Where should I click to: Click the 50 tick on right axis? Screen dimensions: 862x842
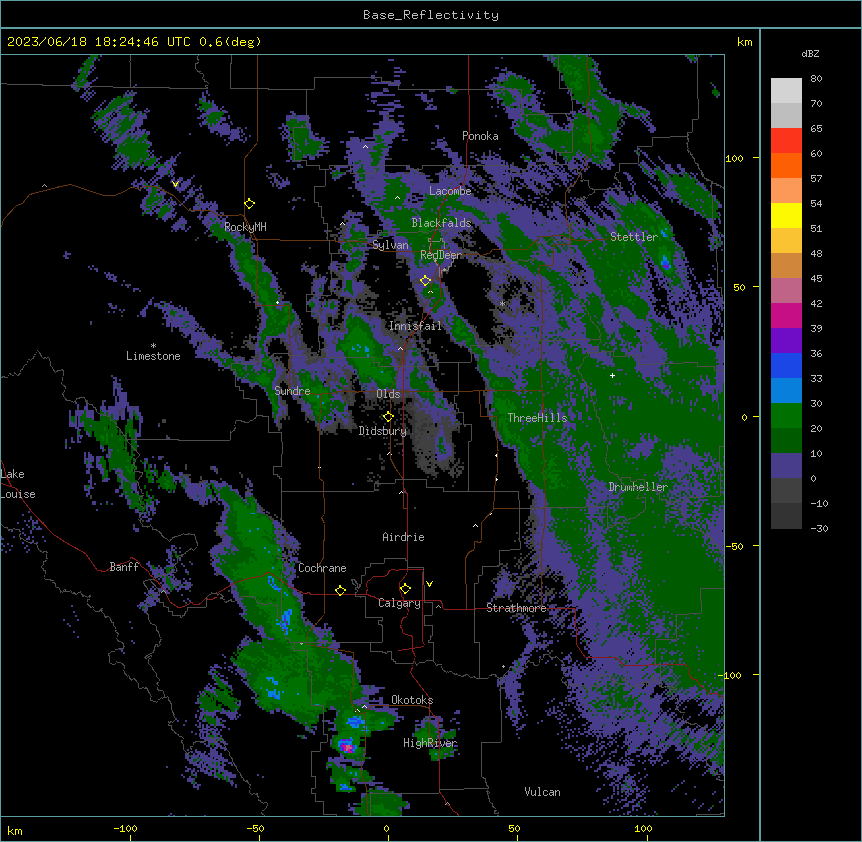[739, 287]
